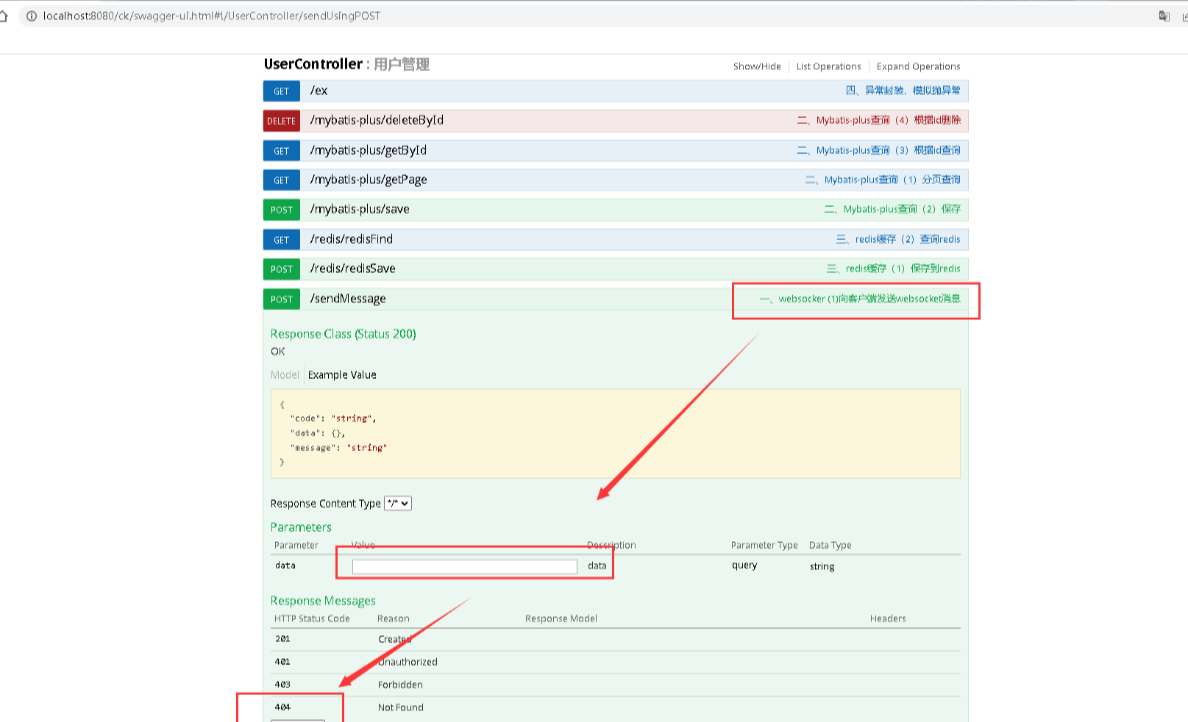
Task: Click the data parameter value input field
Action: [x=464, y=567]
